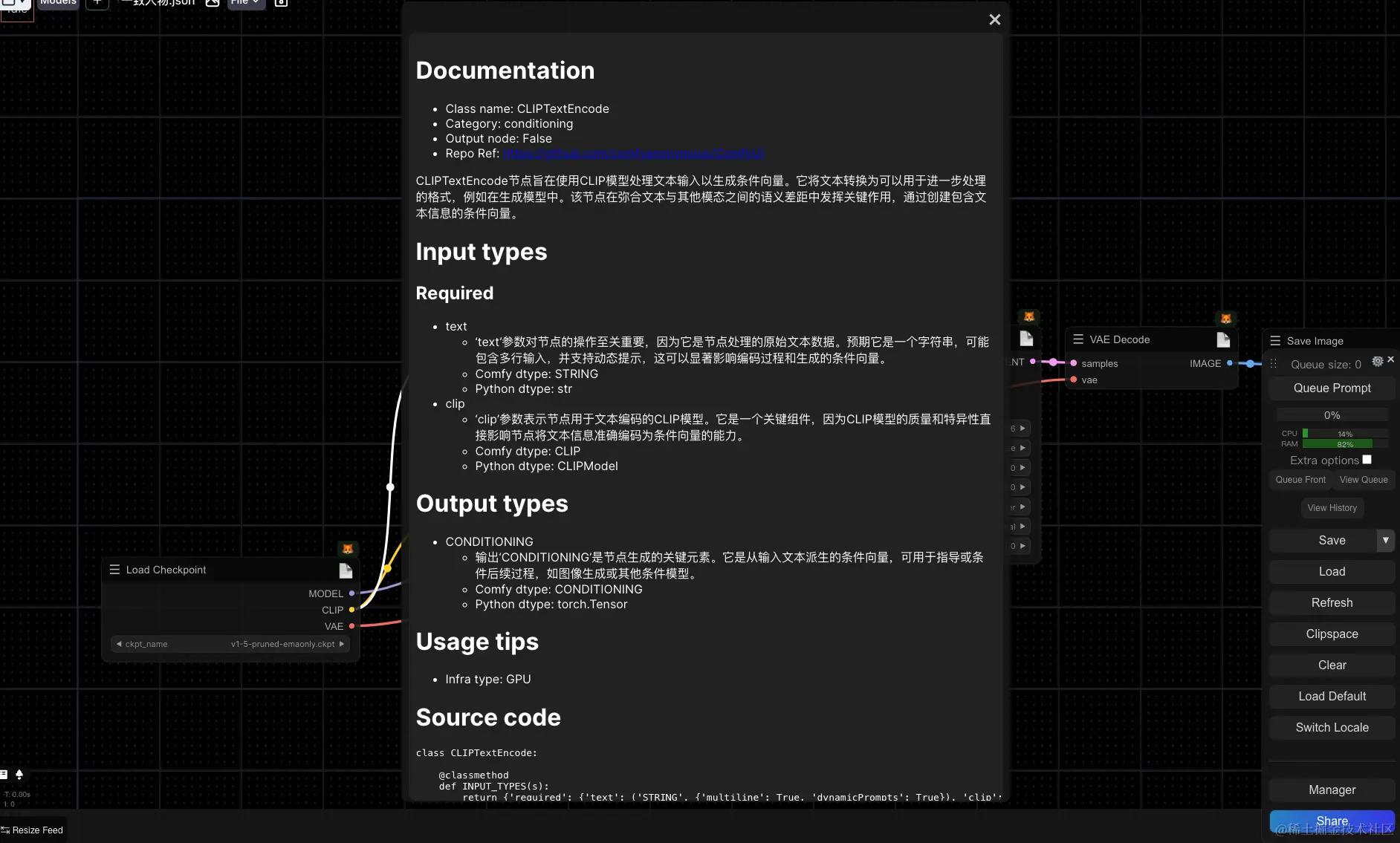The width and height of the screenshot is (1400, 843).
Task: Click the image icon next to json filename
Action: coord(213,3)
